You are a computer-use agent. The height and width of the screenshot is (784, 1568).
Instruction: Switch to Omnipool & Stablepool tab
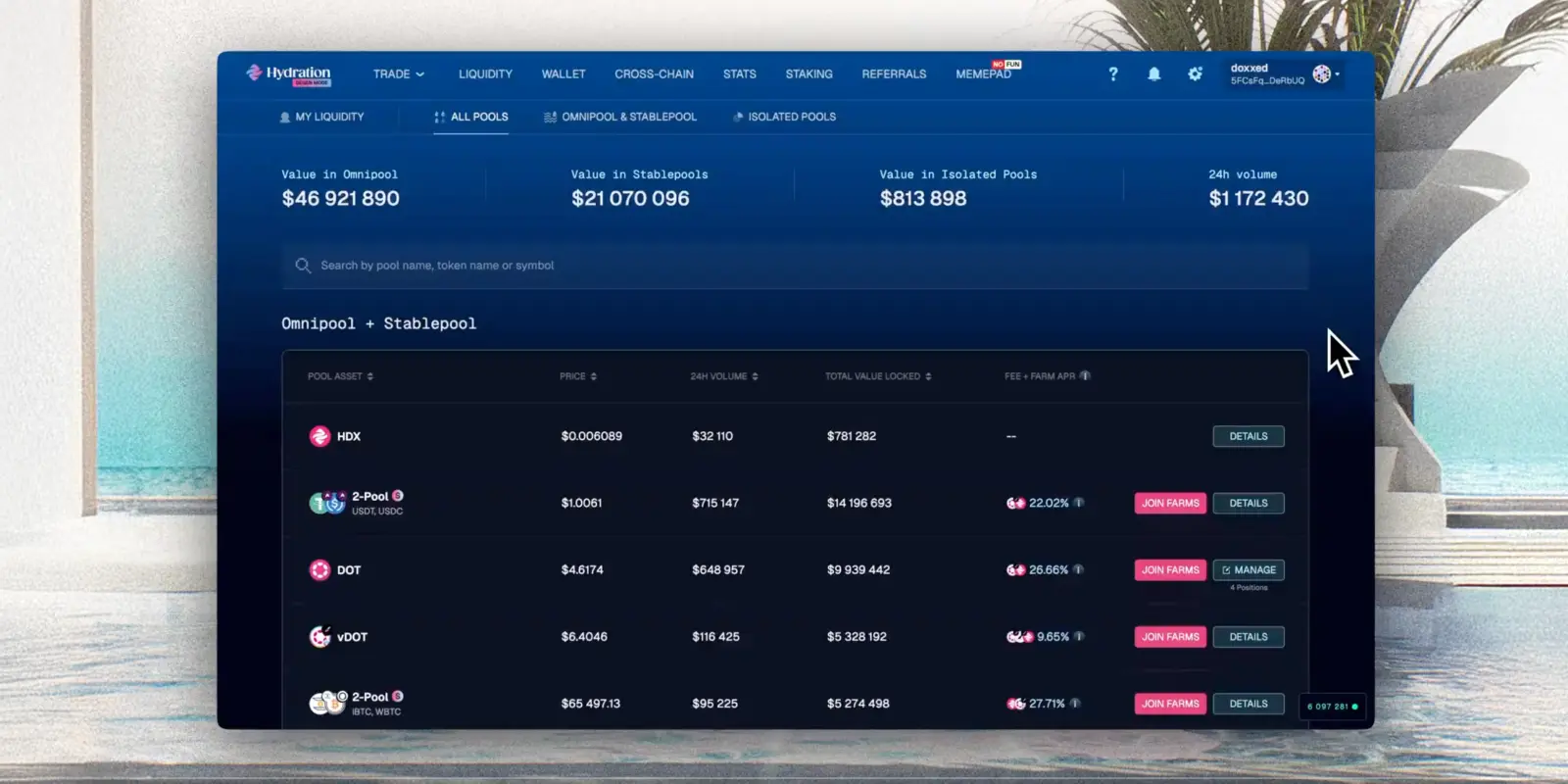(620, 117)
